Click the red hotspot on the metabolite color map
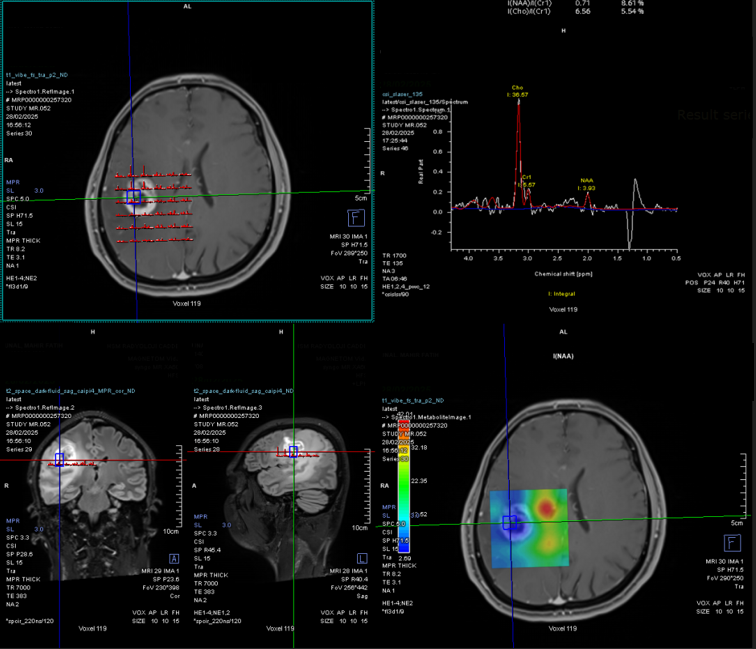This screenshot has width=756, height=649. [x=545, y=510]
